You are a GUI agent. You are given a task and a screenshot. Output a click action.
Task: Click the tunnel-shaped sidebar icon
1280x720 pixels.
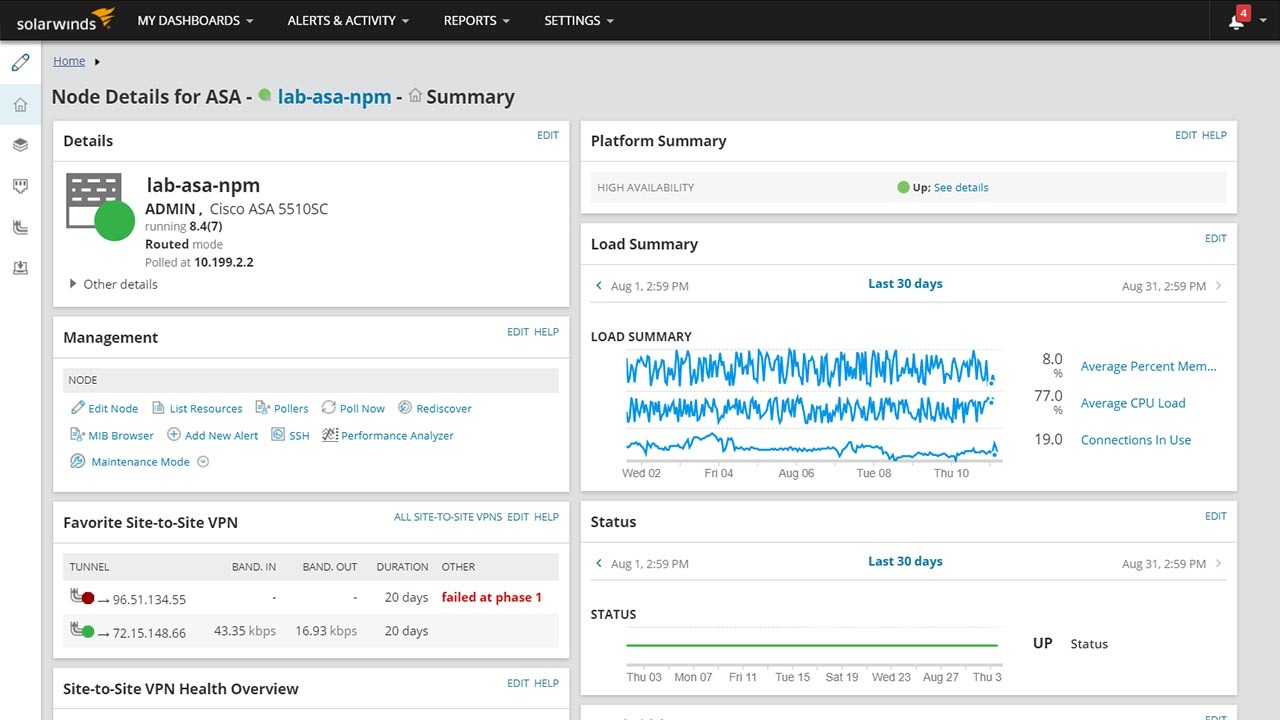point(20,227)
